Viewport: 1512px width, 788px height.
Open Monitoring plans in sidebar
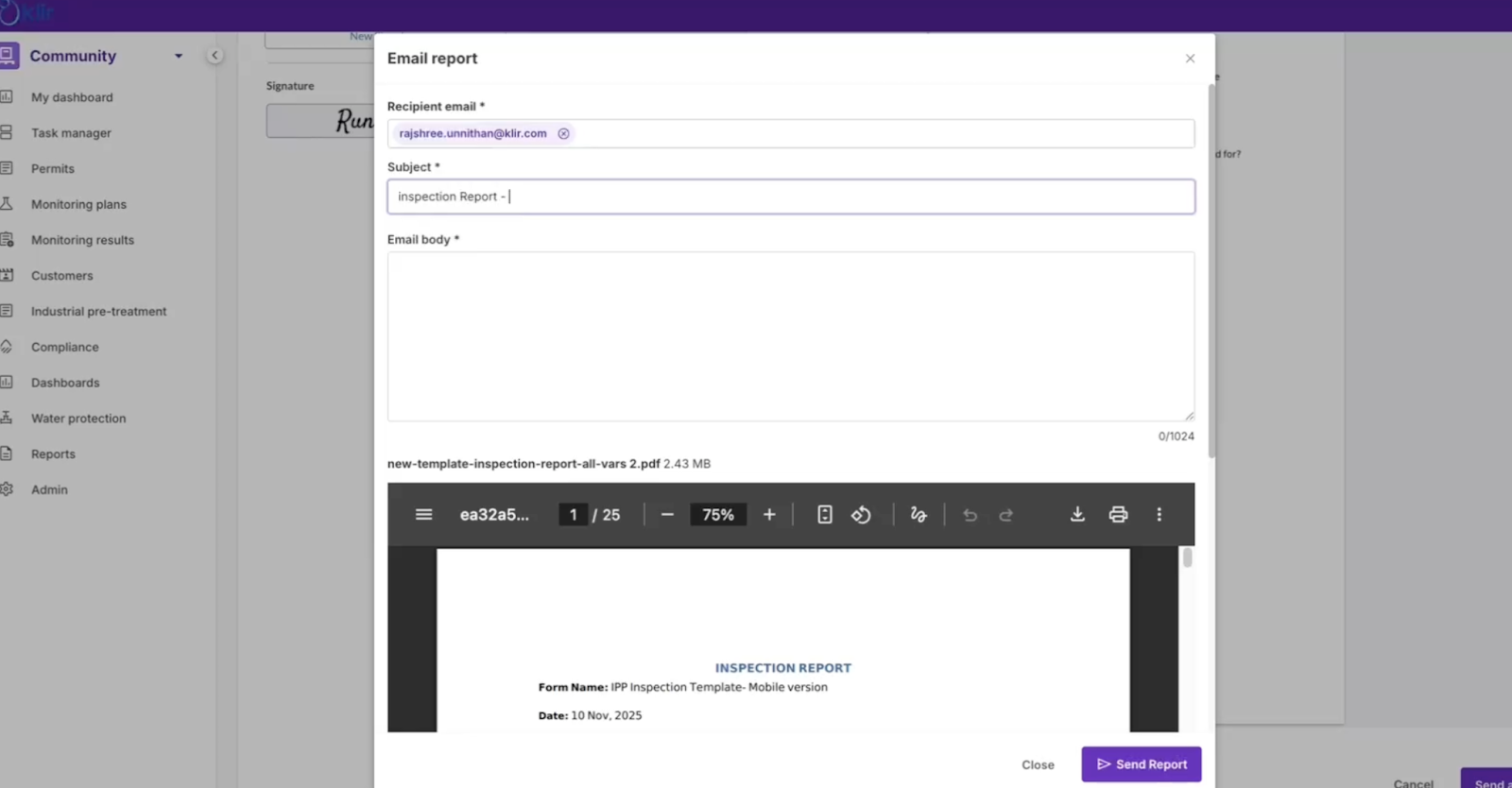coord(78,205)
